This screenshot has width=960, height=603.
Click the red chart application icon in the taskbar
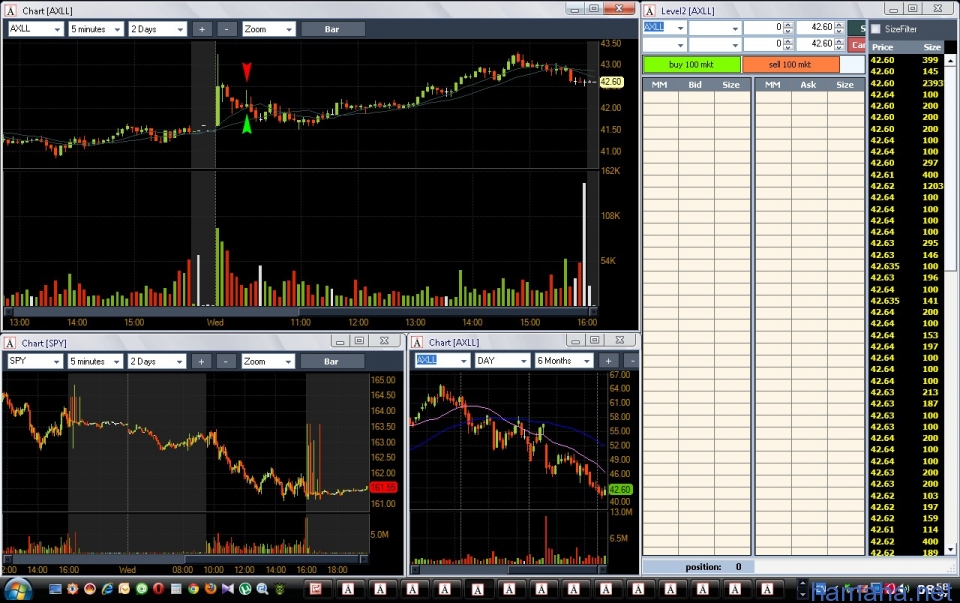point(316,589)
